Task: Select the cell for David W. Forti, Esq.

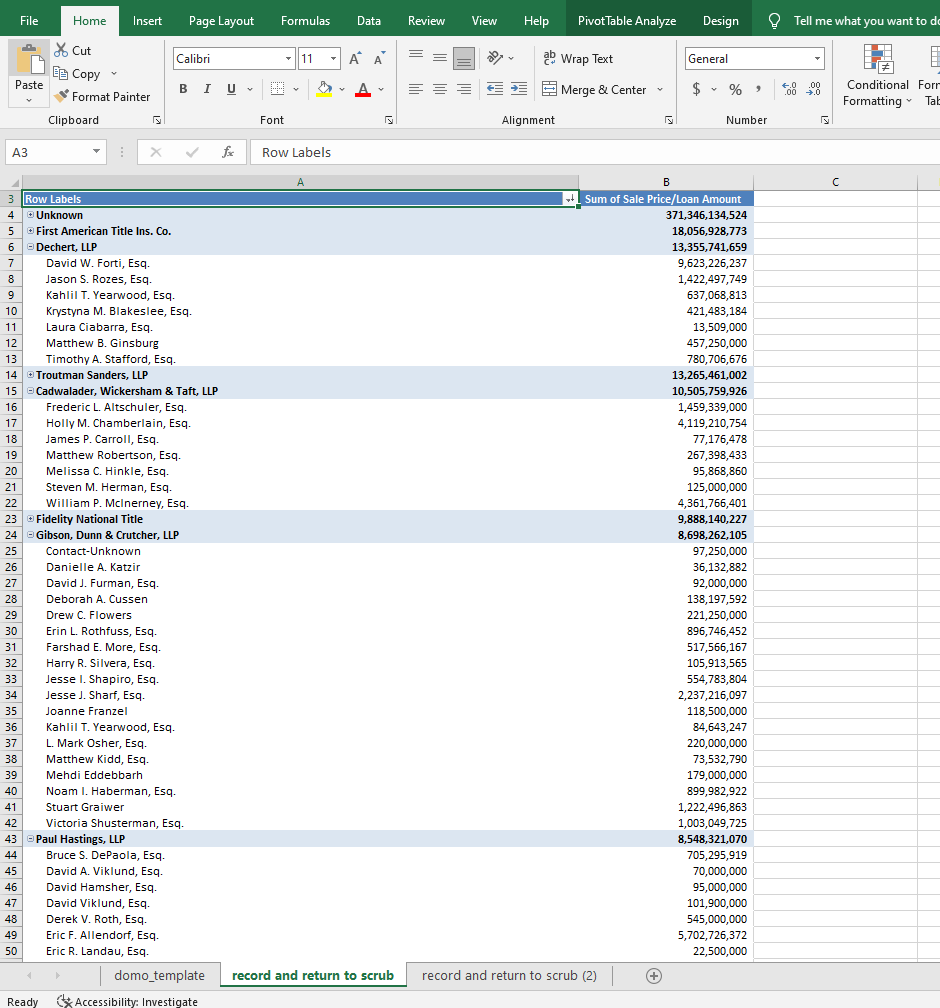Action: tap(300, 263)
